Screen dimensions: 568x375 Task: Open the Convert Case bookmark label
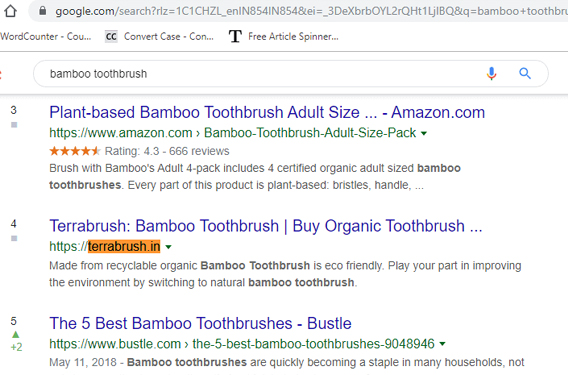169,37
